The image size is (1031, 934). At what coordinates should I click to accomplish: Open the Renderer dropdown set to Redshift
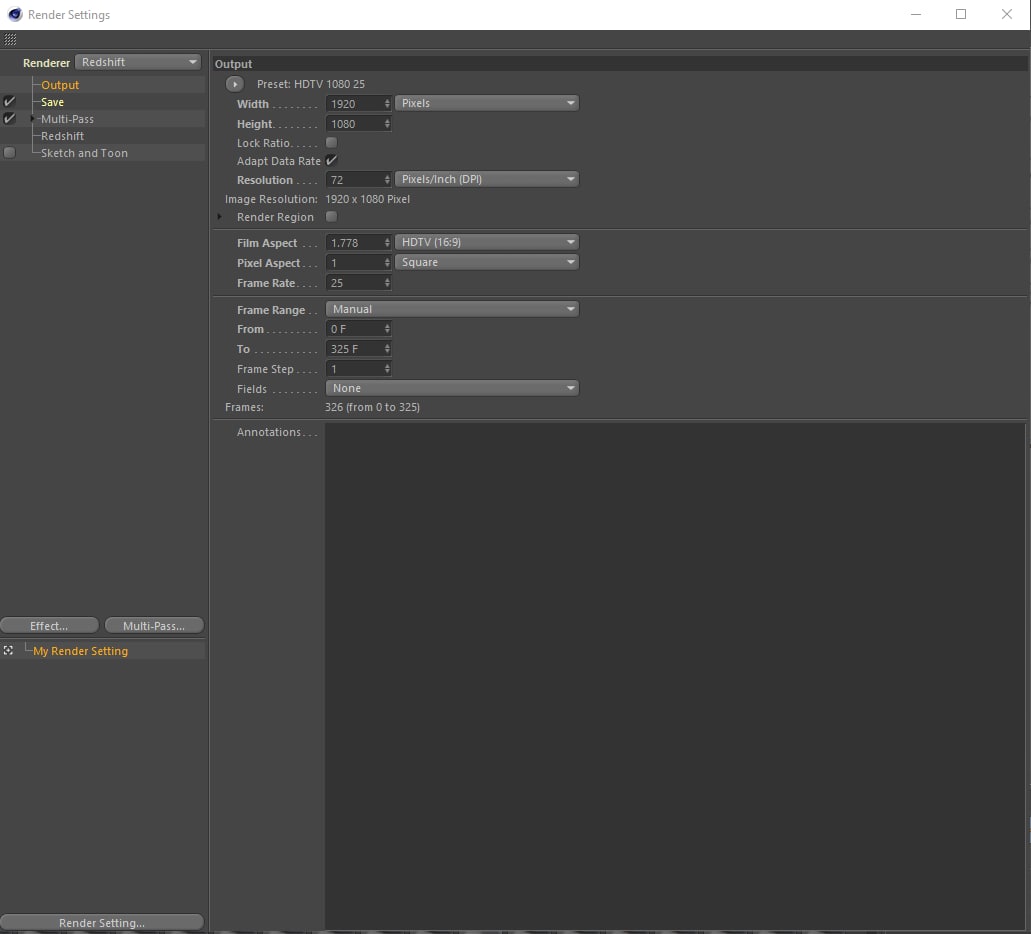(x=138, y=62)
